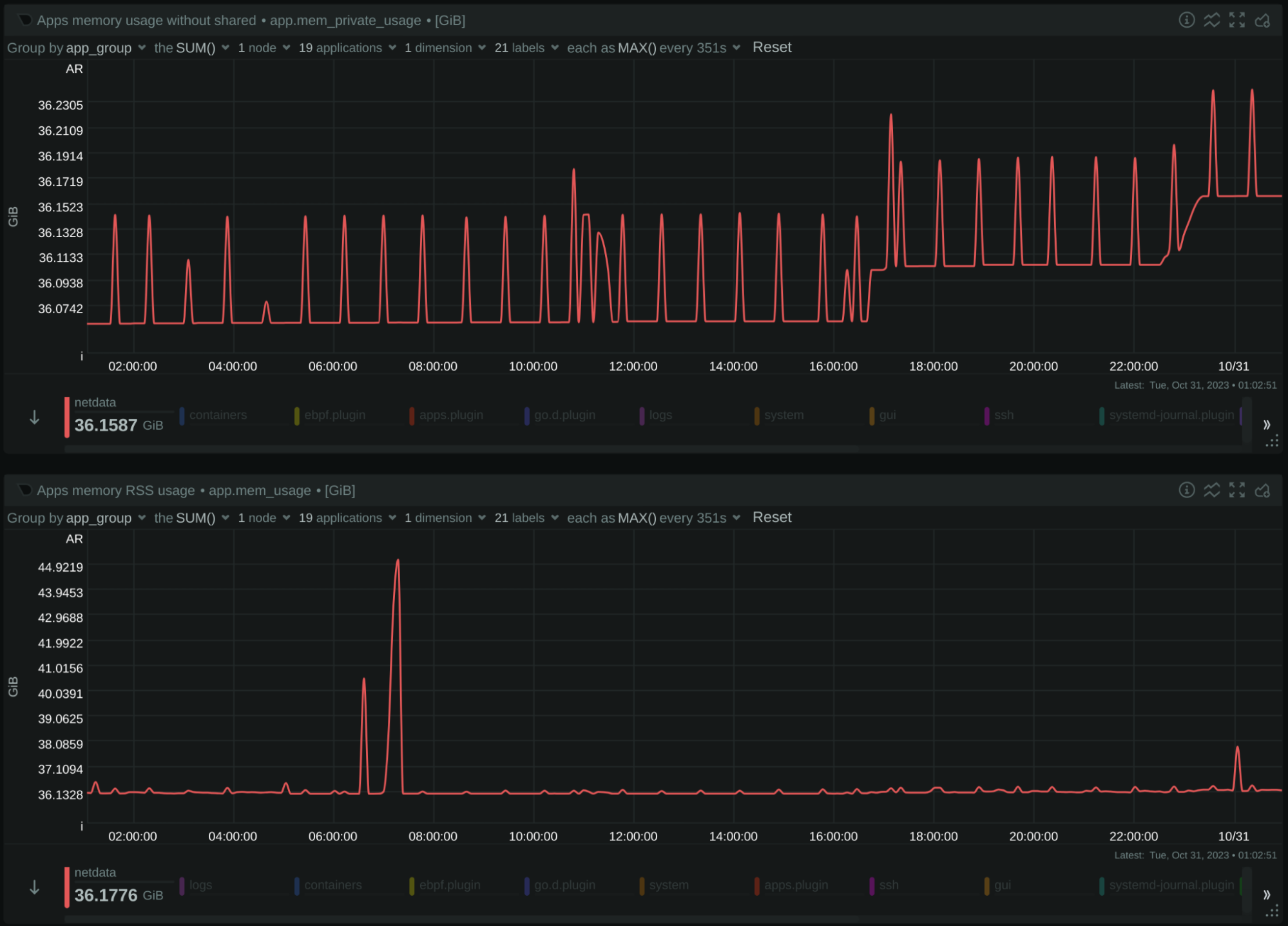
Task: Expand private memory usage chart to fullscreen
Action: (1236, 20)
